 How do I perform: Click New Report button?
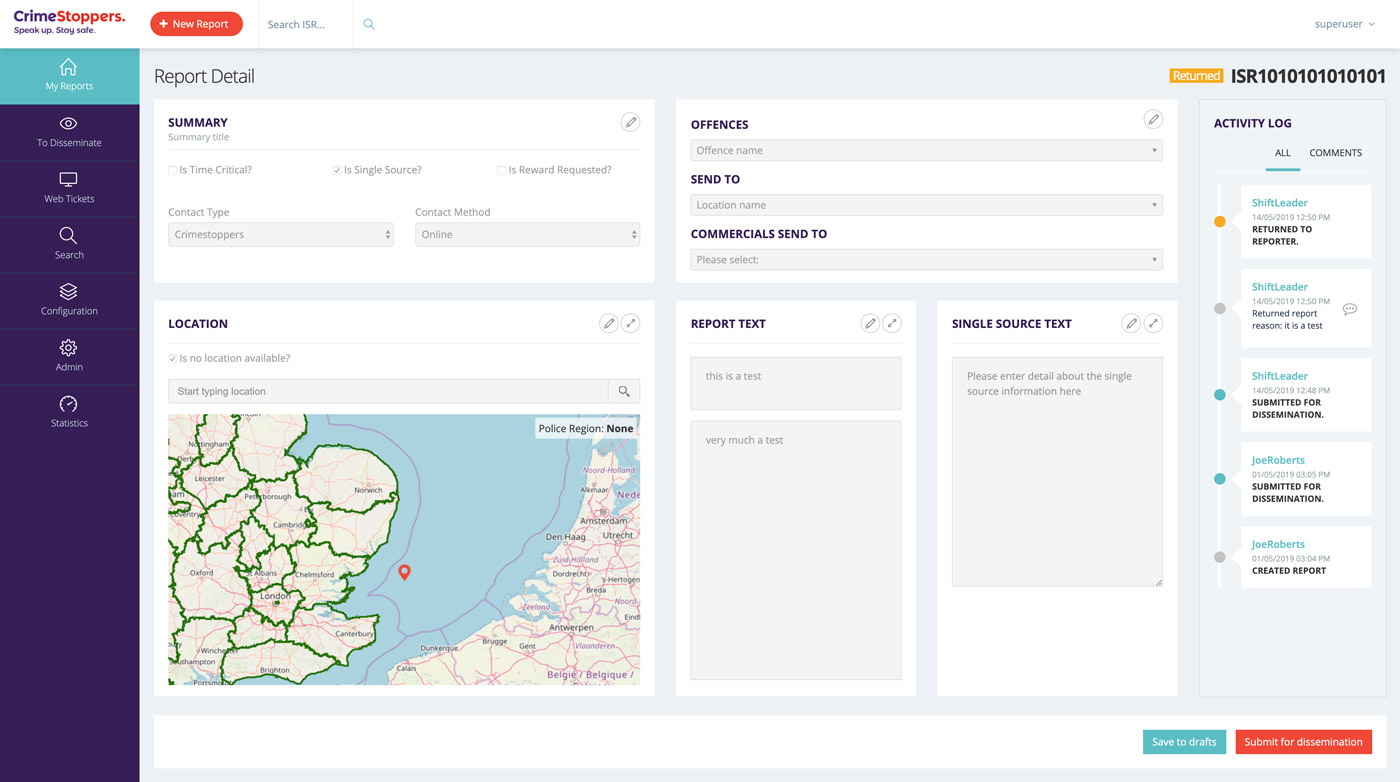(196, 24)
